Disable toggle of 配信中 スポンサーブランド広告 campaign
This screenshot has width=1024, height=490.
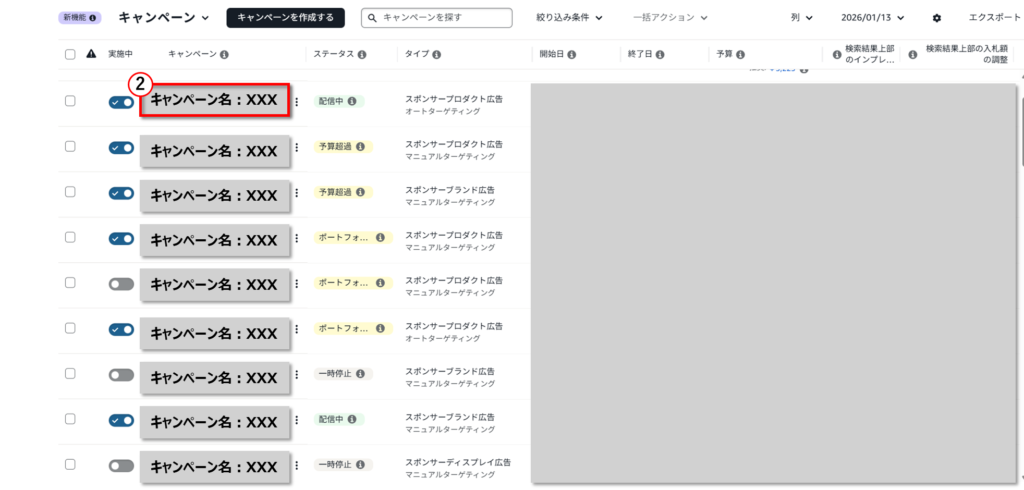point(121,420)
